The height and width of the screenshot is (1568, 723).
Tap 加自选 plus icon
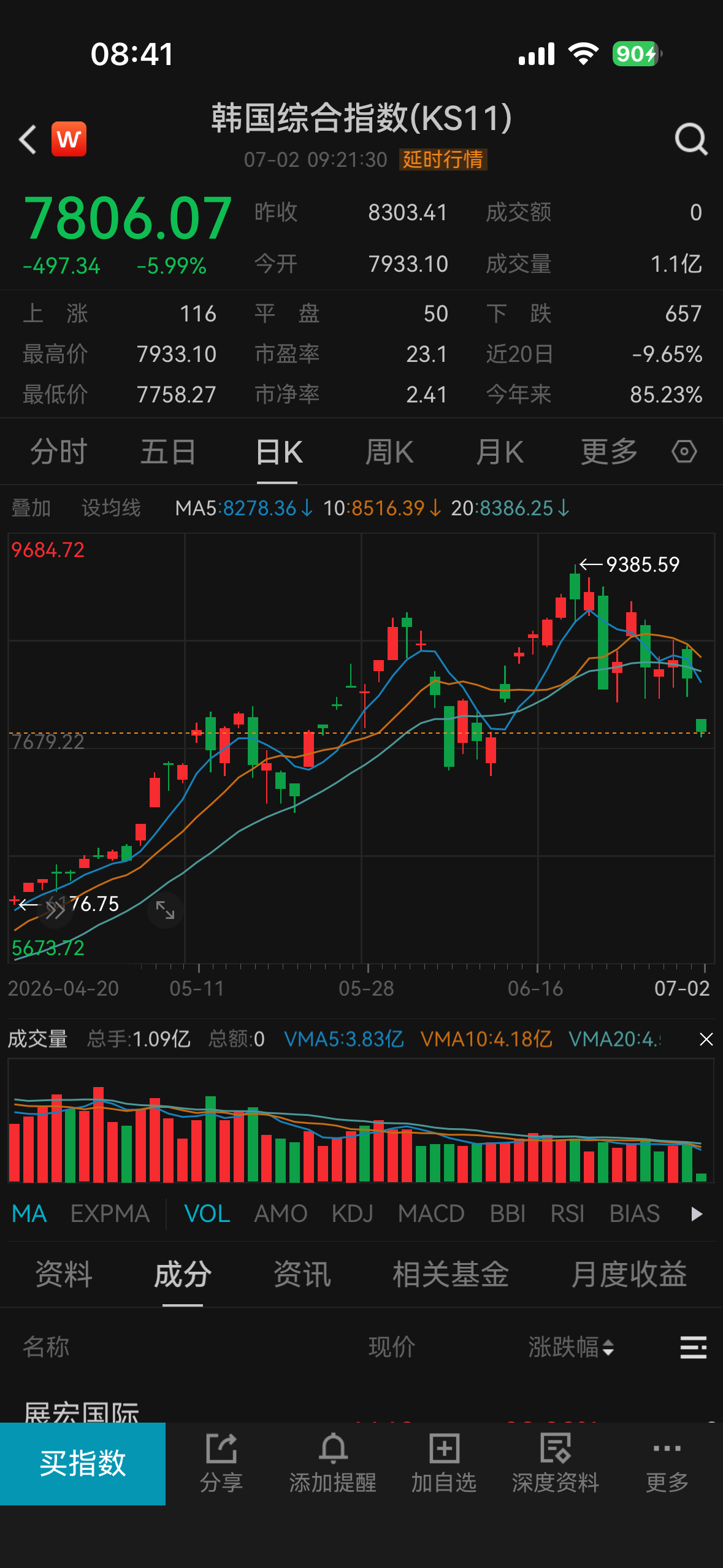click(x=443, y=1464)
